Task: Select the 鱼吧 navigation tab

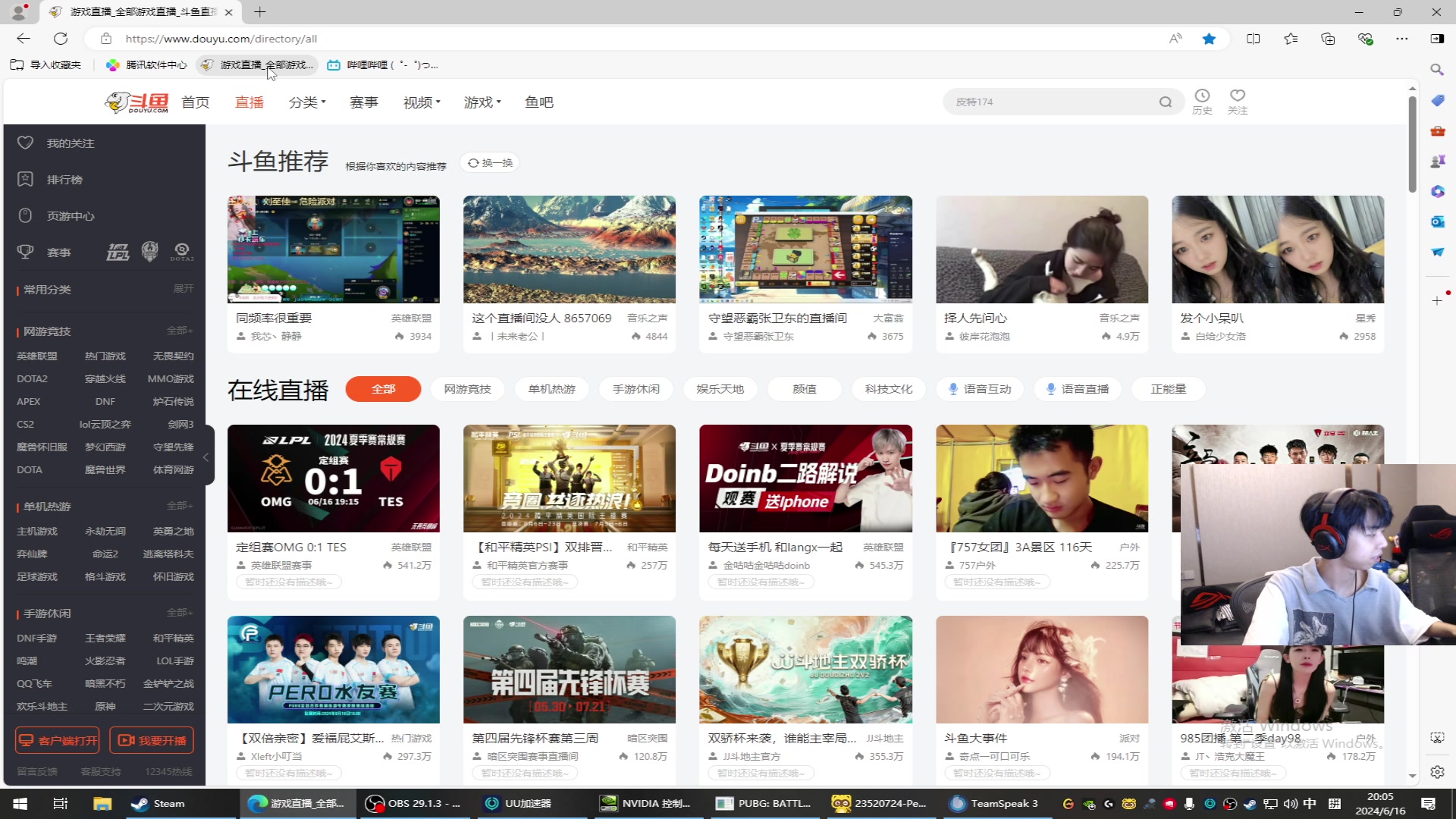Action: 539,102
